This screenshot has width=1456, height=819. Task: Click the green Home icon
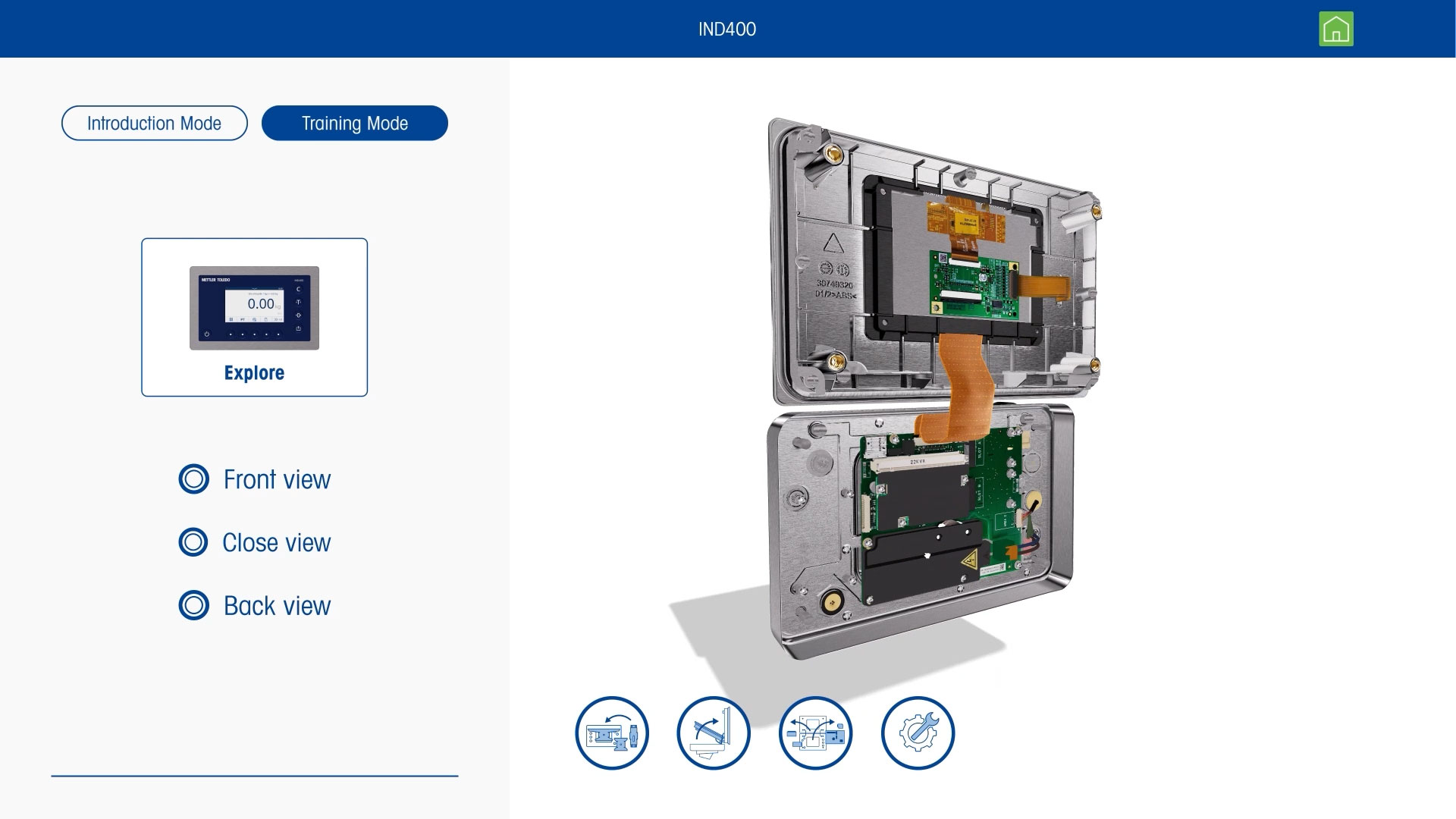click(x=1335, y=30)
